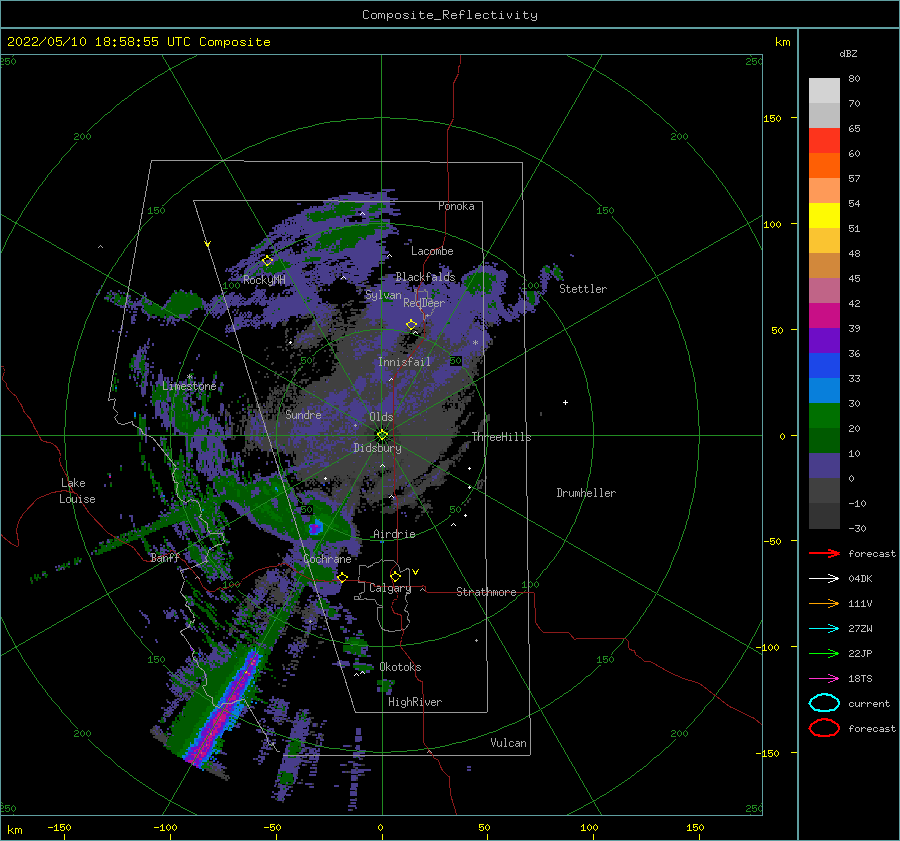The width and height of the screenshot is (900, 841).
Task: Select the yellow radar-site diamond at Olds
Action: tap(382, 435)
